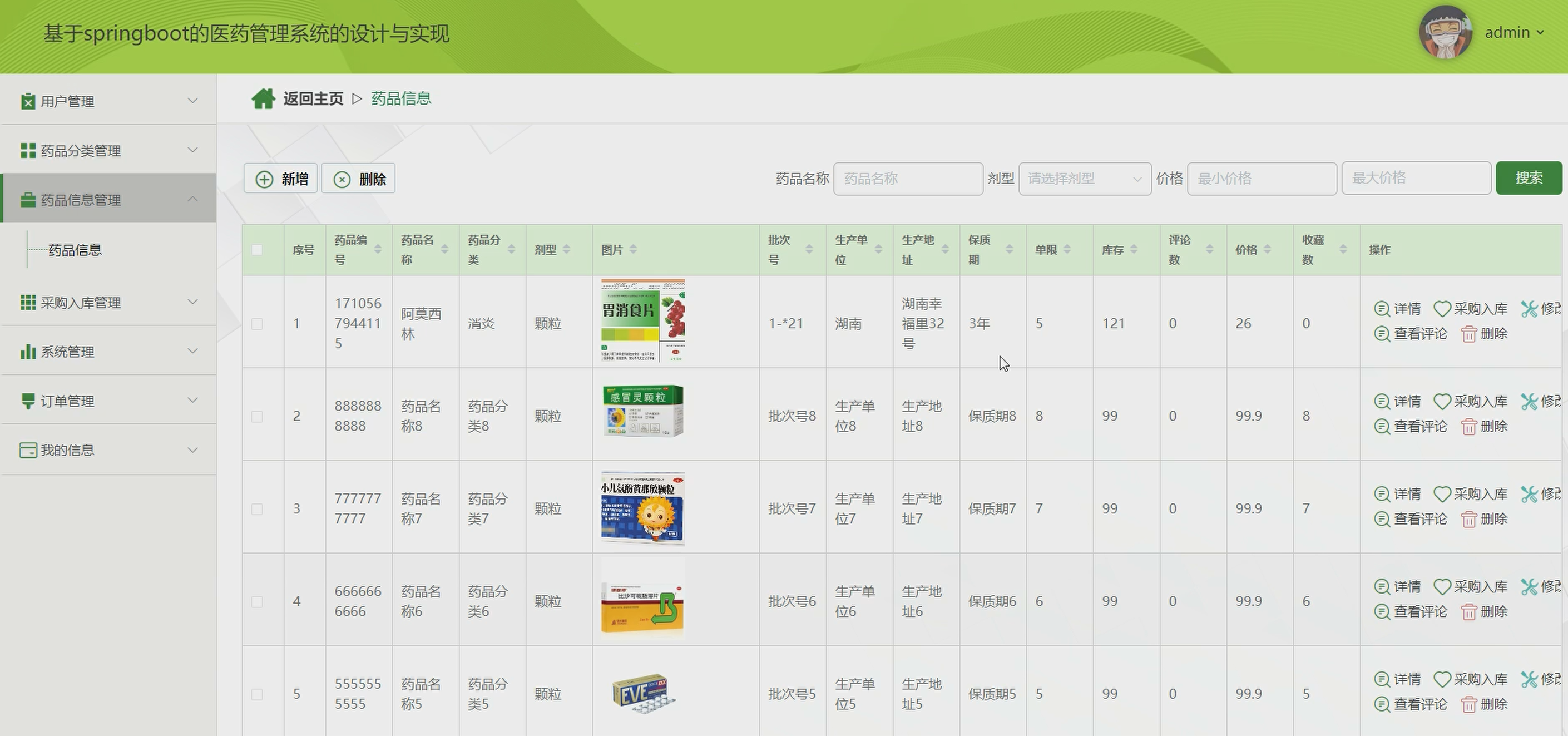Click the 采购入库 heart icon for 药品名称8
This screenshot has width=1568, height=736.
pos(1442,402)
